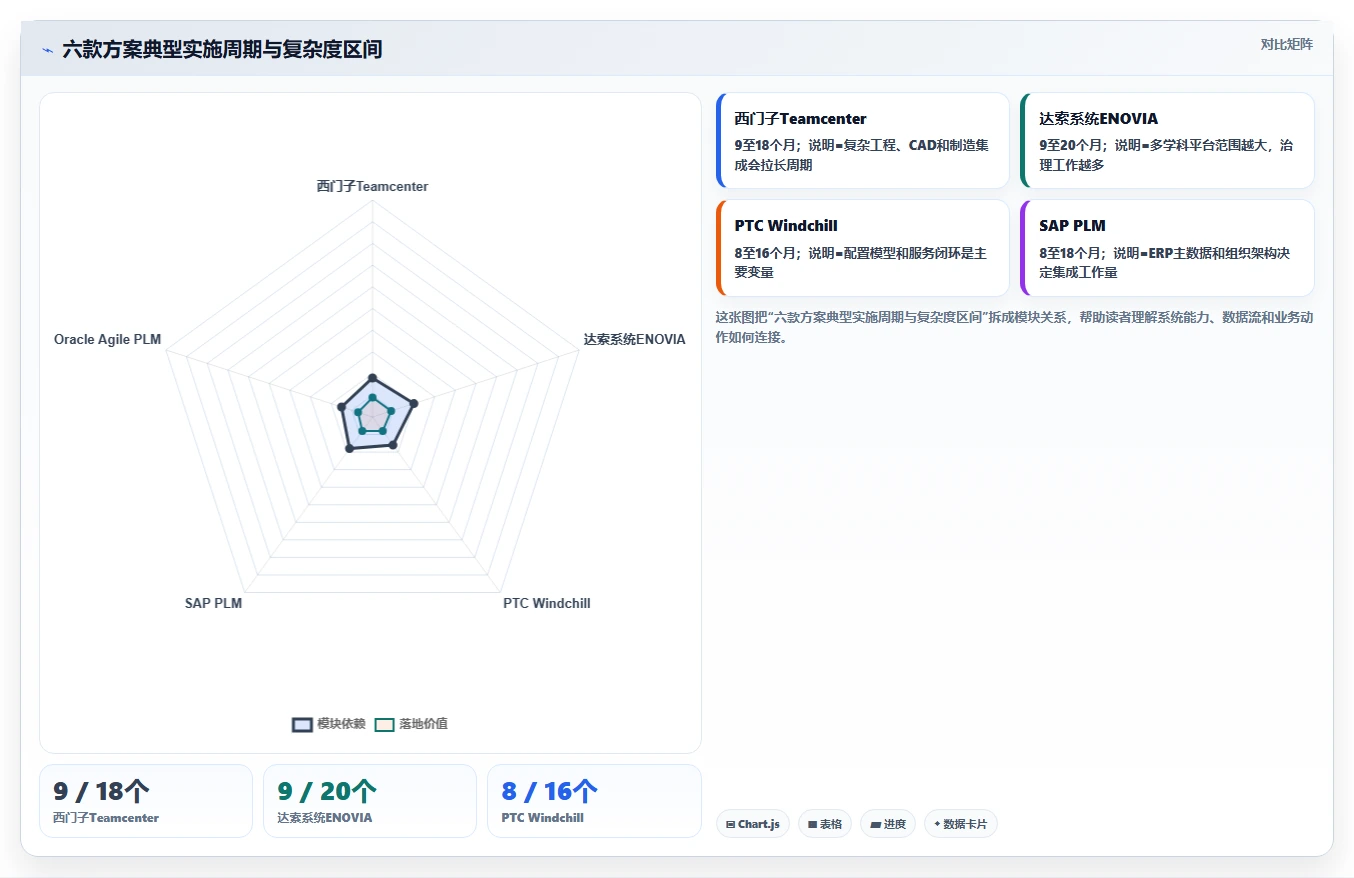
Task: Click the page title 六款方案典型实施周期与复杂度区间
Action: point(222,49)
